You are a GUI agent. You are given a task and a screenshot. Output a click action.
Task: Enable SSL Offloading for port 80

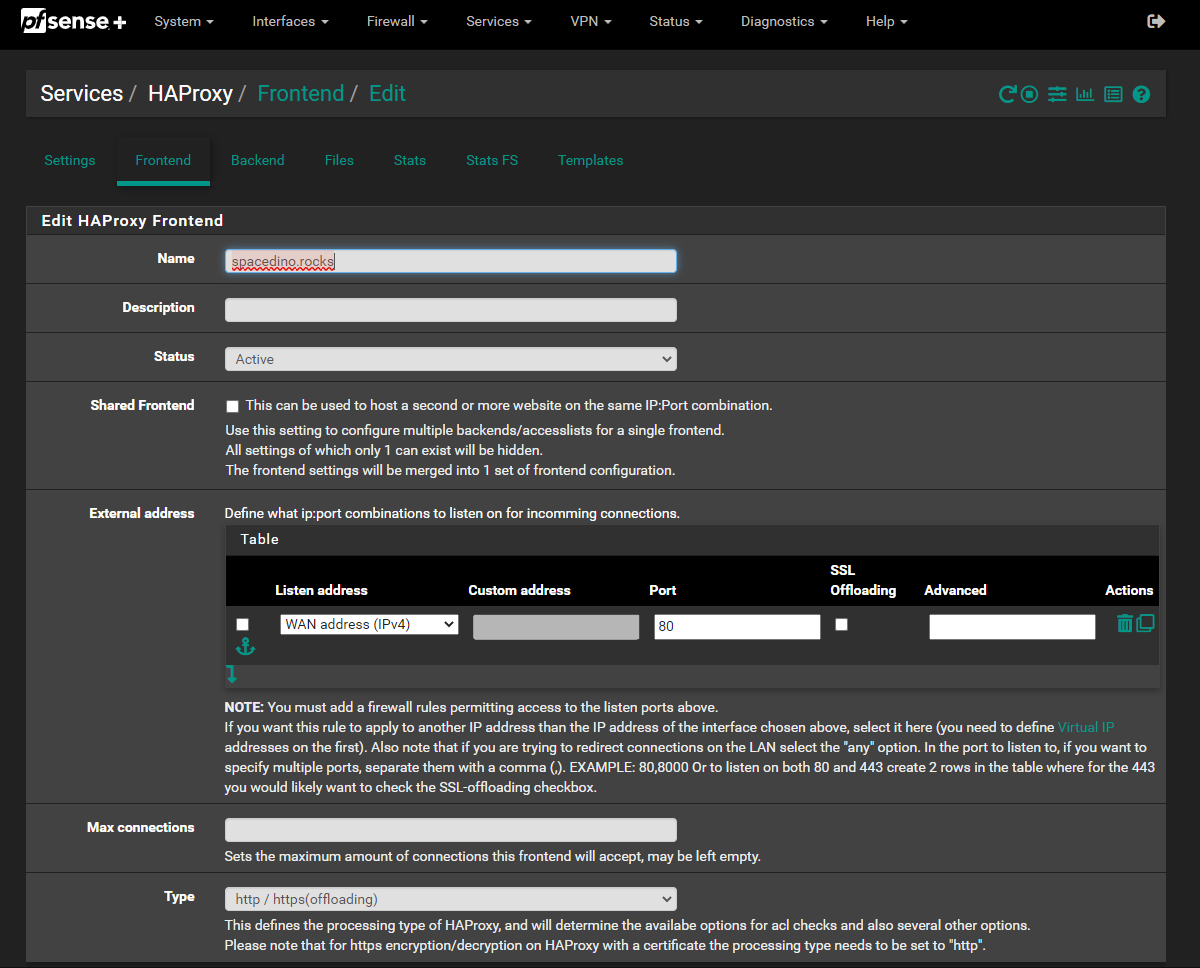click(841, 624)
